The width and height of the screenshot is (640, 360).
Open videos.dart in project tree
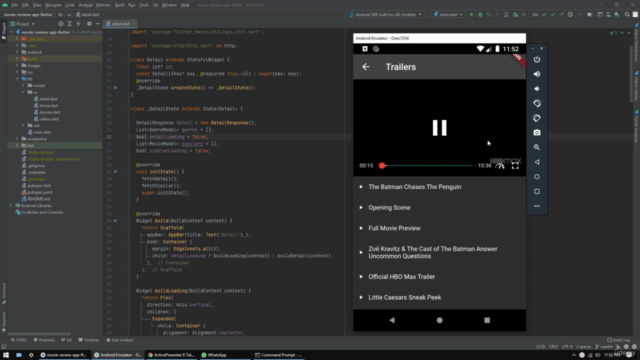coord(49,119)
